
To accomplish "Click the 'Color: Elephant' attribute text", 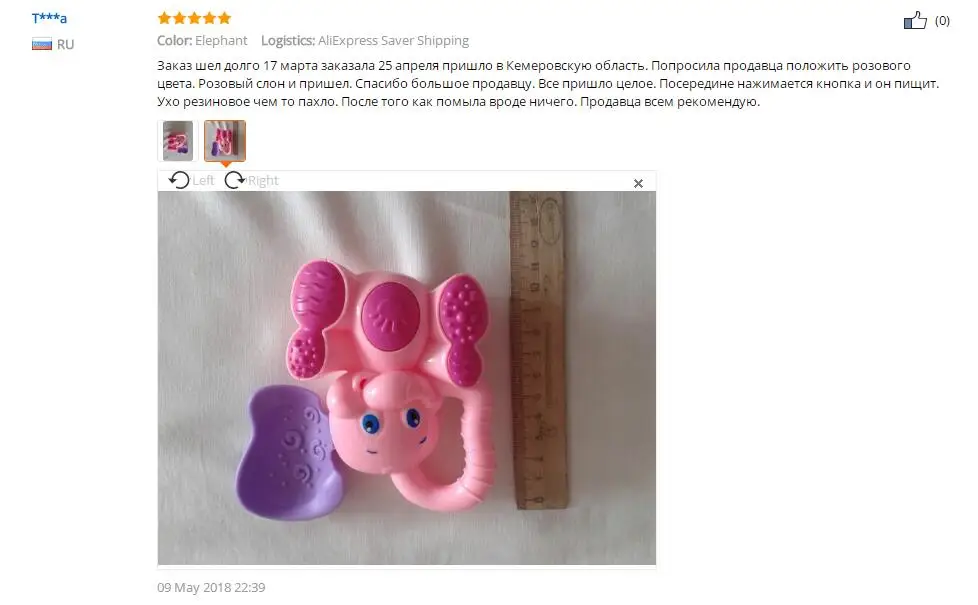I will tap(202, 41).
